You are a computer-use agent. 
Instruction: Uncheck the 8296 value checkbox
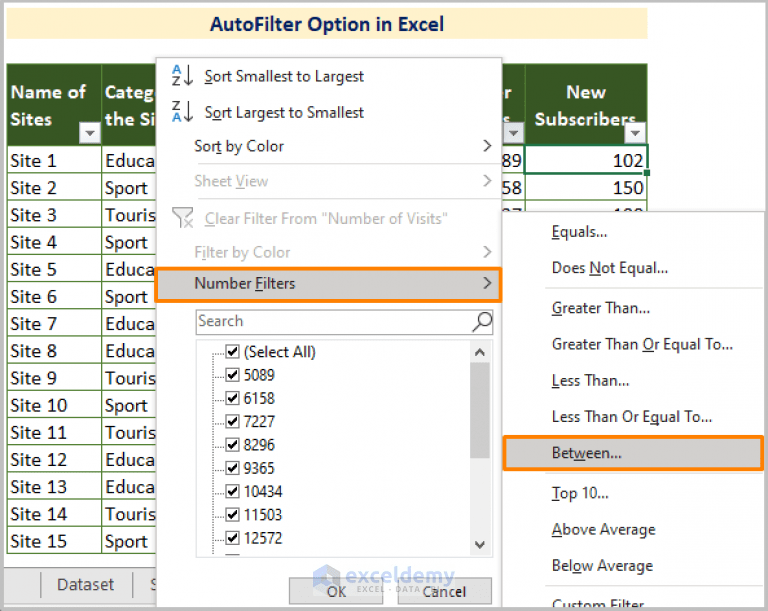[x=232, y=444]
